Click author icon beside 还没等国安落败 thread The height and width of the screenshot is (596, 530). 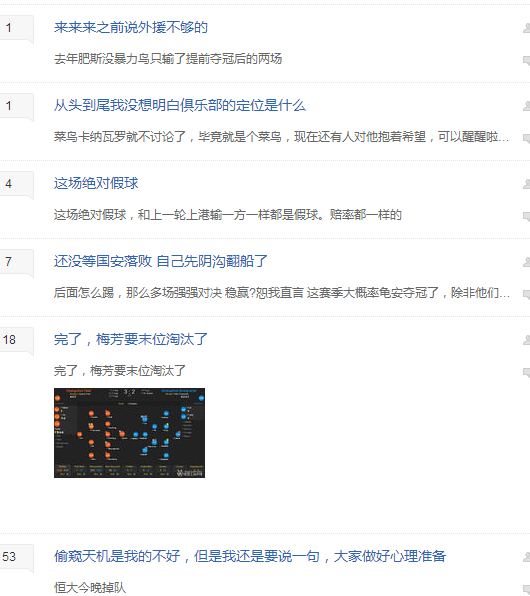tap(527, 262)
